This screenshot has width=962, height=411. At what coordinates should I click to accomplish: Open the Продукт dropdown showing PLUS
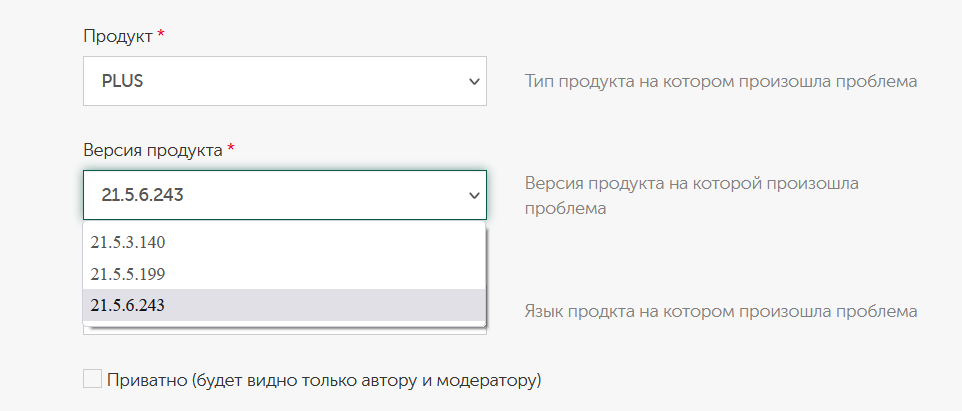click(x=285, y=81)
